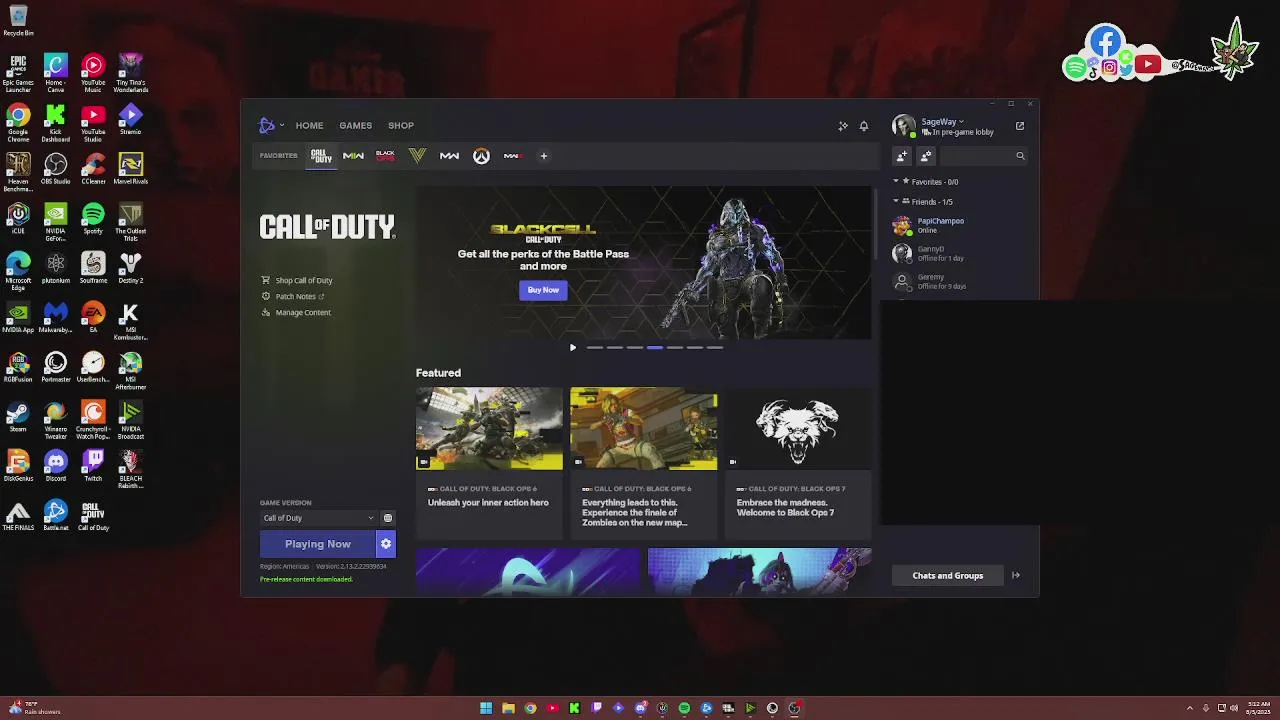Select the Vanguard game icon in favorites
This screenshot has width=1280, height=720.
point(417,156)
